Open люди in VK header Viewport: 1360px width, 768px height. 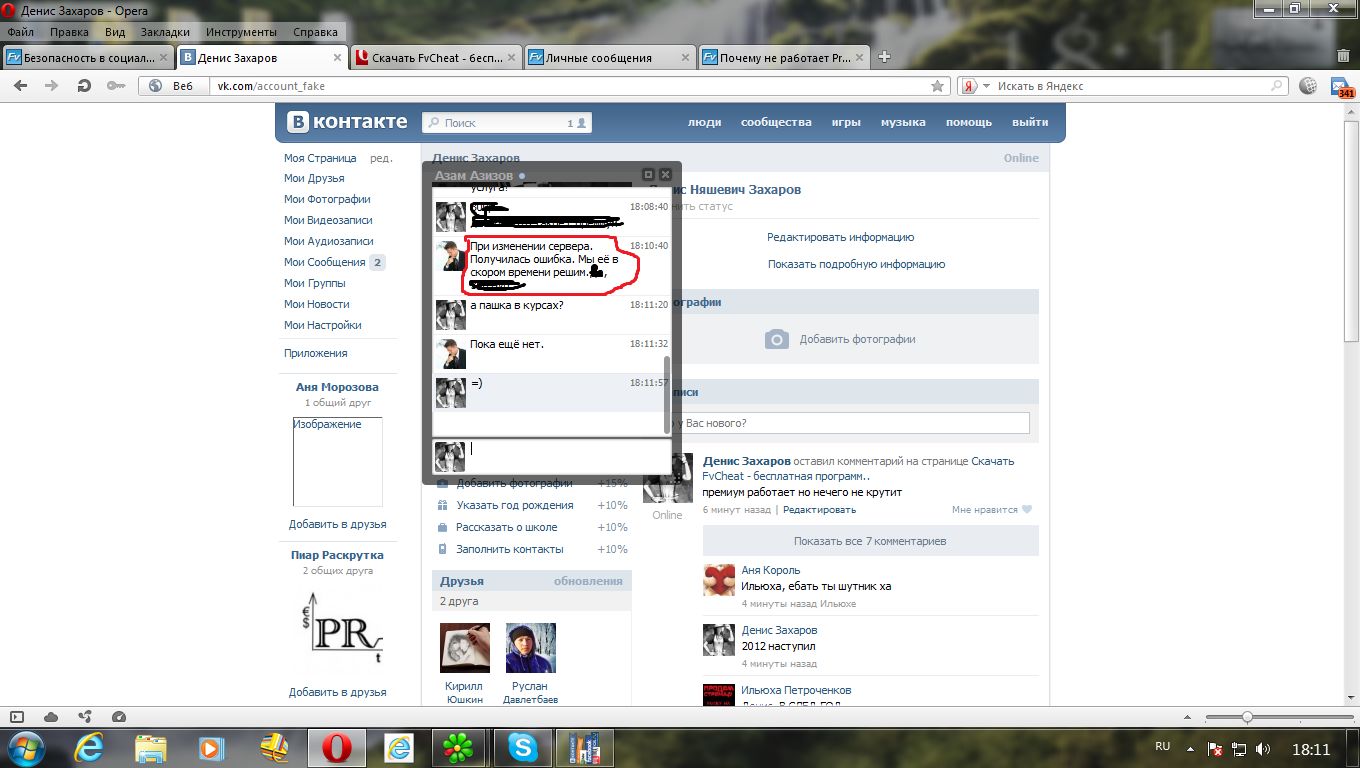tap(704, 122)
